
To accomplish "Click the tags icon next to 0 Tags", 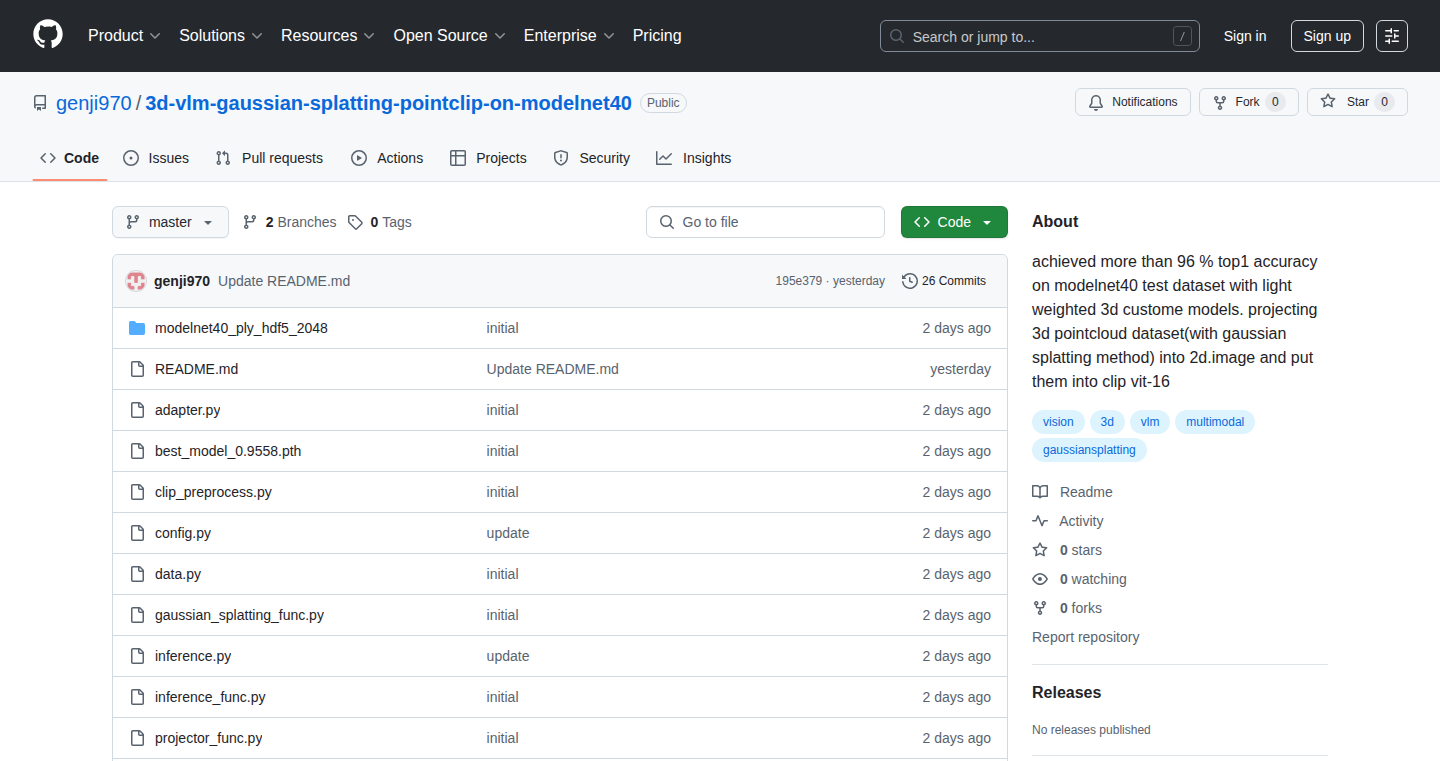I will tap(355, 222).
